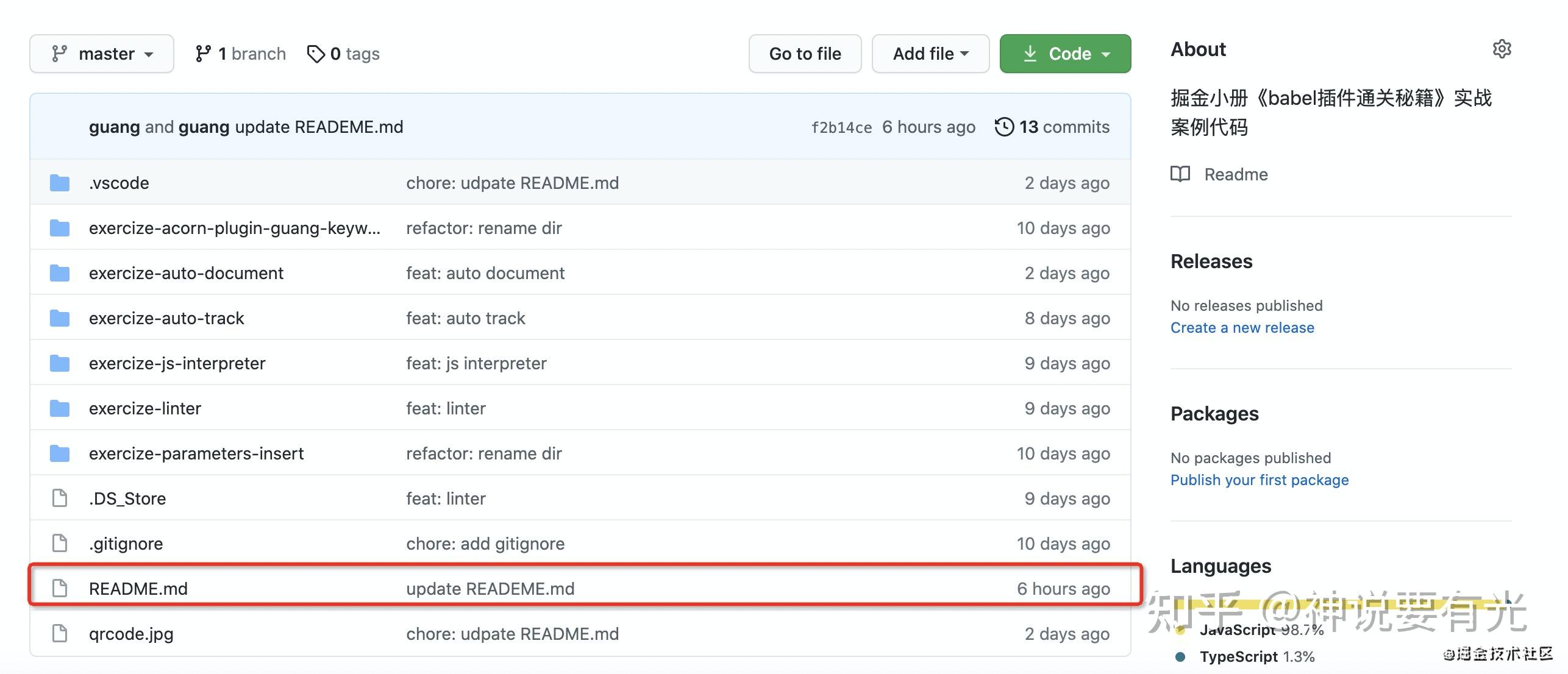Click the Readme book icon

coord(1180,174)
